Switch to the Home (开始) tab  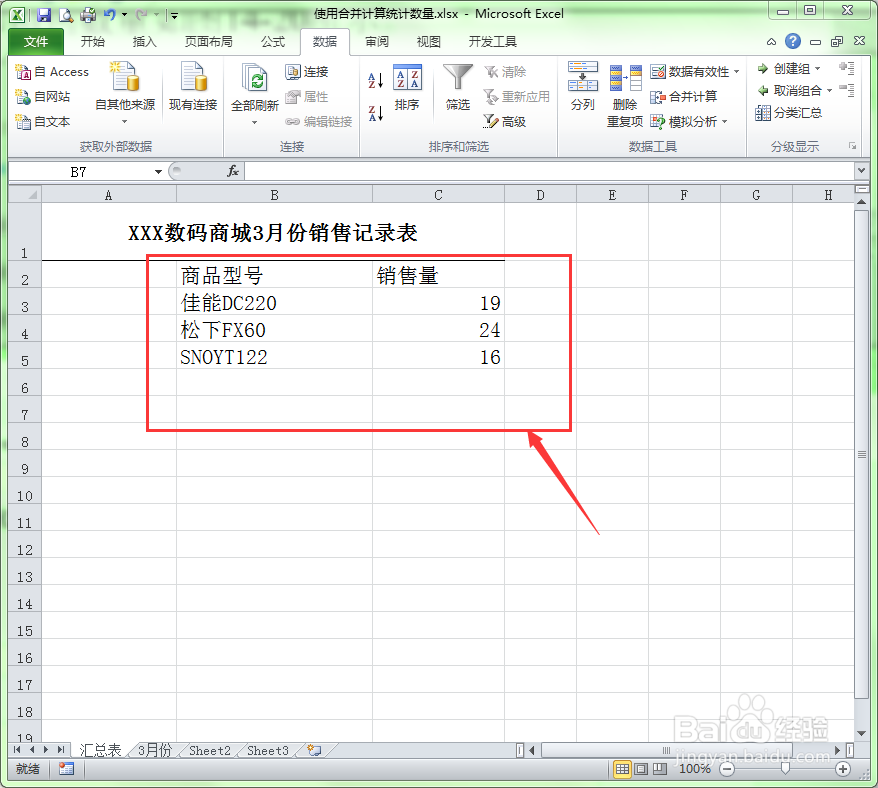[92, 41]
